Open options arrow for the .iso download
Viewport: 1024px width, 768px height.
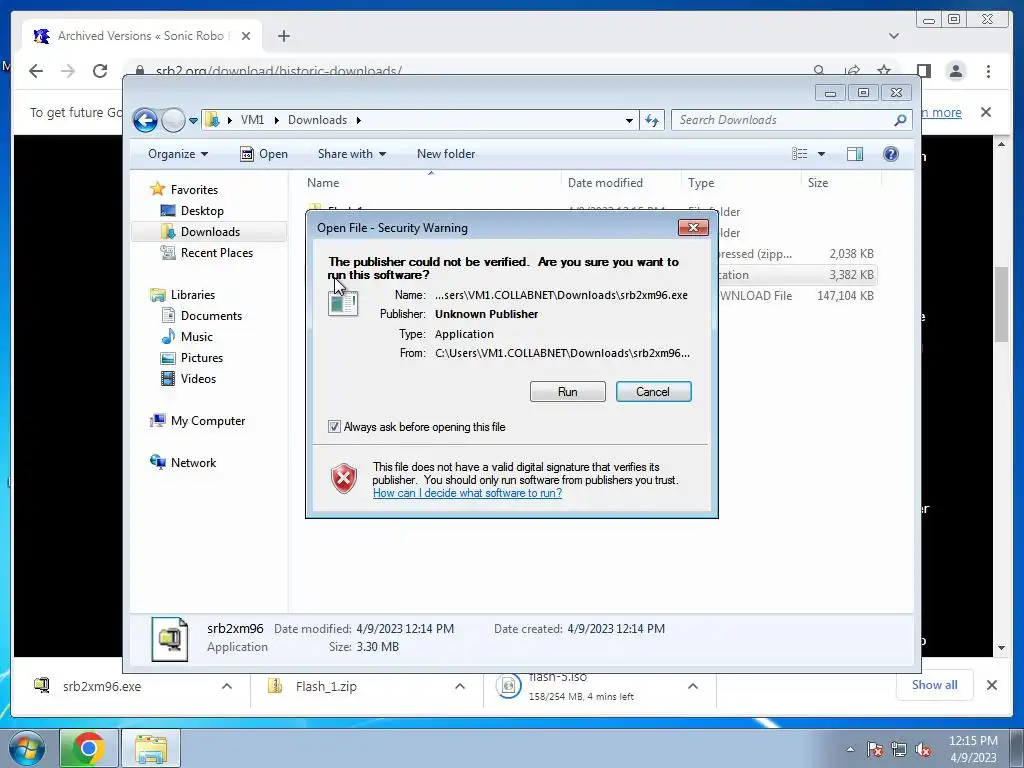(693, 686)
